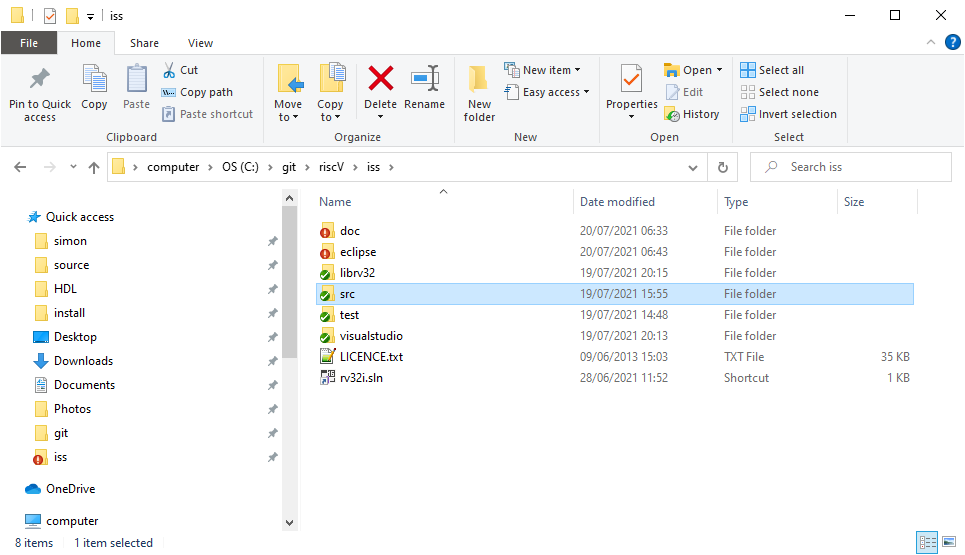Click Invert selection button
This screenshot has width=965, height=555.
click(788, 114)
